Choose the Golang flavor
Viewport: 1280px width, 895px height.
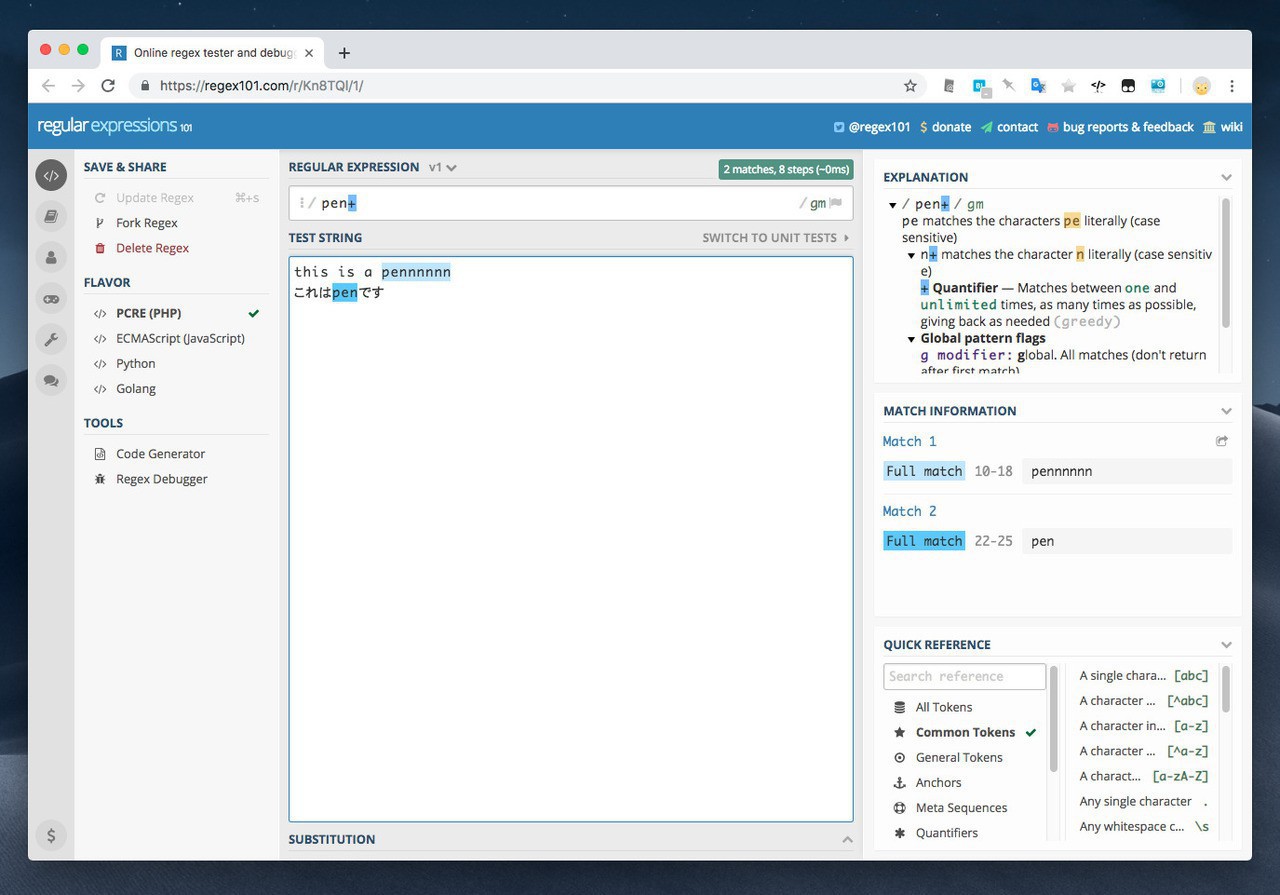(x=135, y=388)
